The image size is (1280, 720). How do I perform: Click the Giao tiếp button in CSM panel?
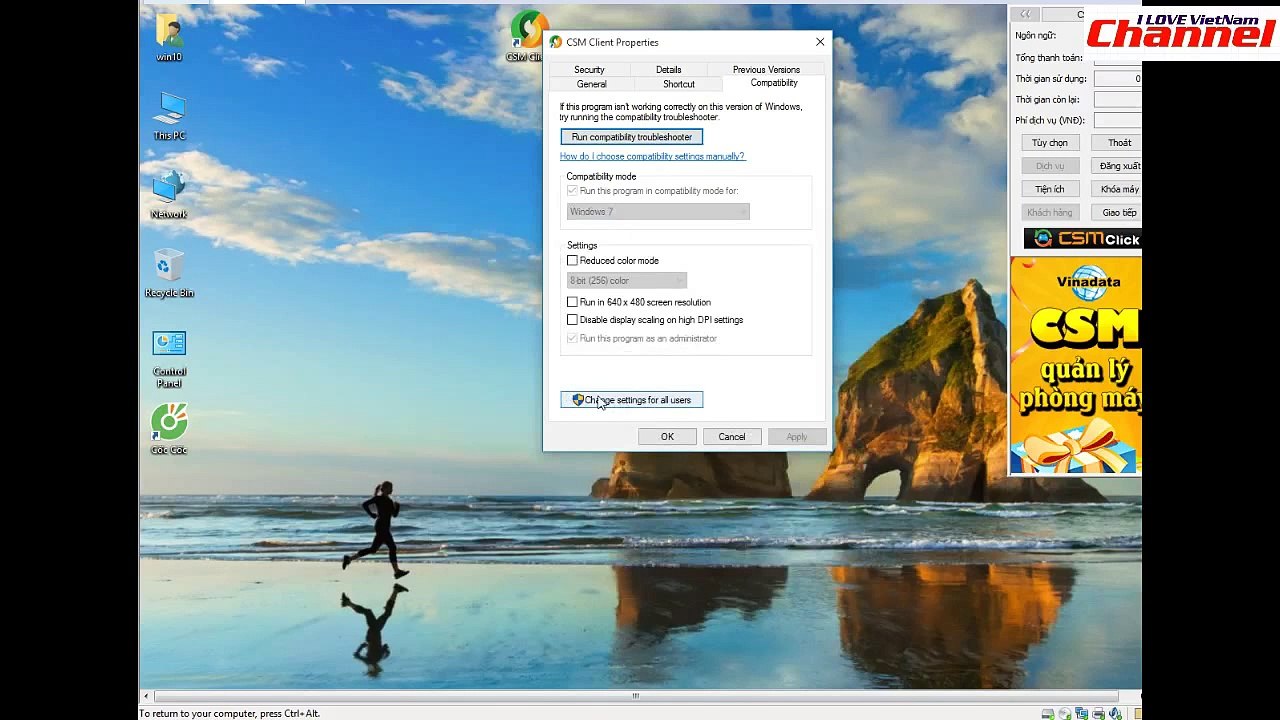[x=1116, y=212]
